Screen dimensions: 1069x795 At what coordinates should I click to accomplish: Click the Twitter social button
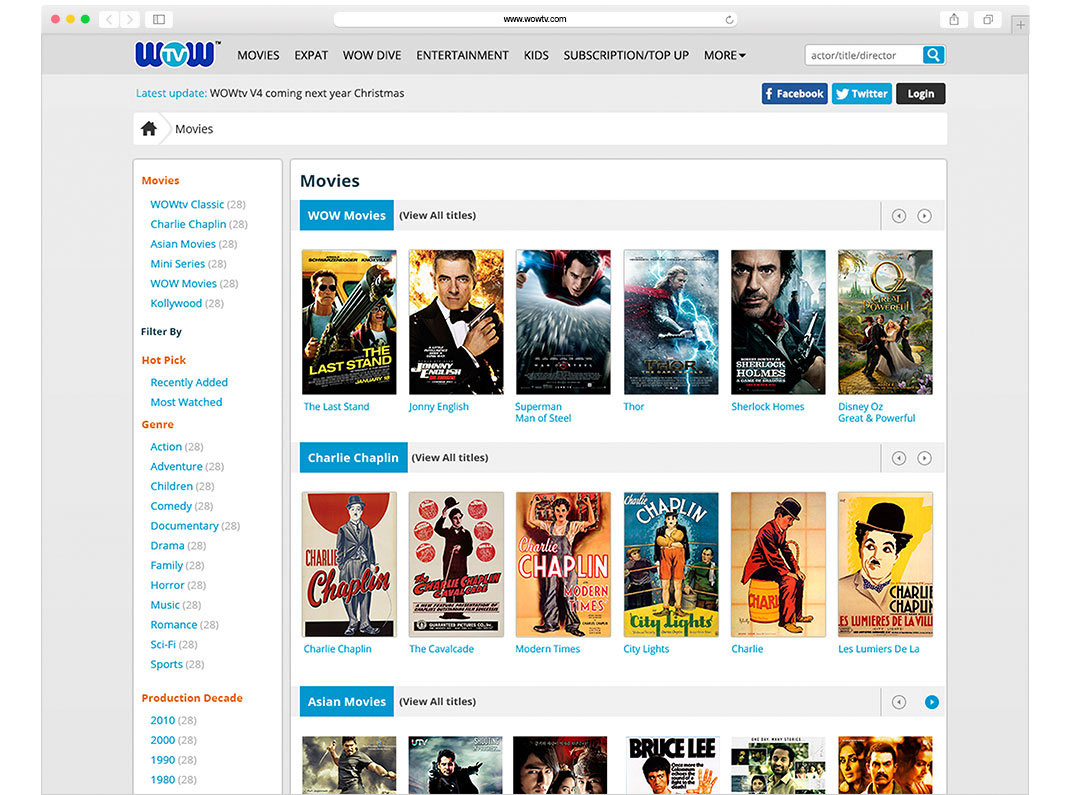pyautogui.click(x=861, y=93)
